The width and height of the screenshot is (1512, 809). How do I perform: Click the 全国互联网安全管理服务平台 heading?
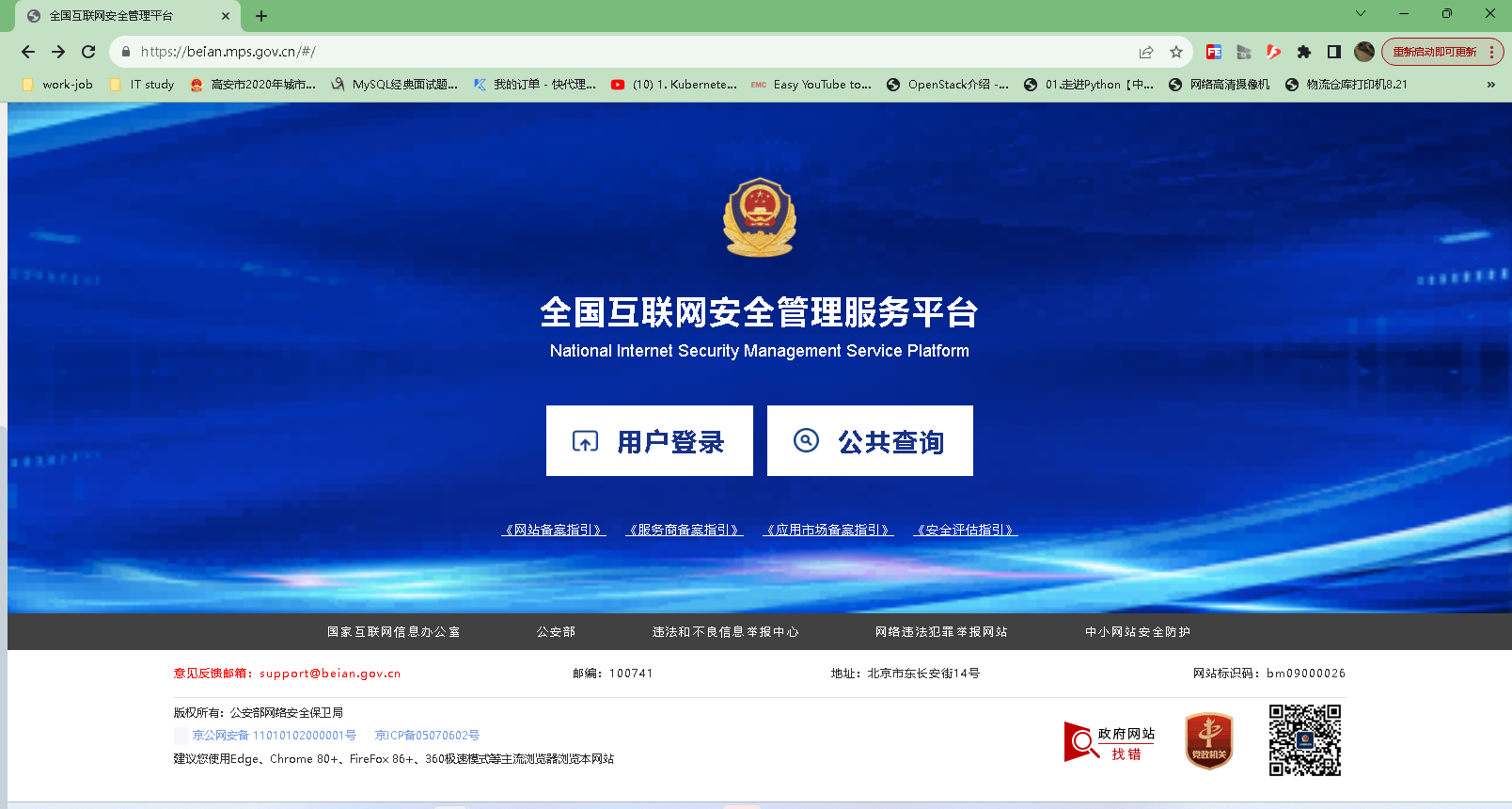click(760, 312)
